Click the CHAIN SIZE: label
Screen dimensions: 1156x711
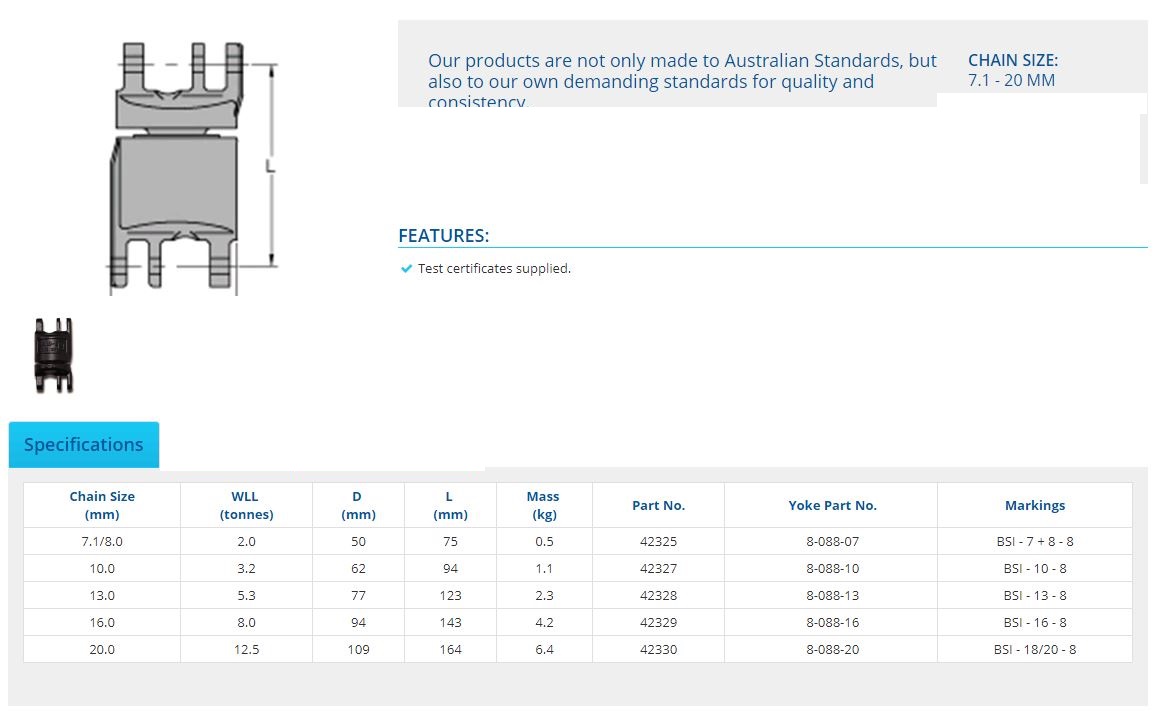click(x=1013, y=60)
